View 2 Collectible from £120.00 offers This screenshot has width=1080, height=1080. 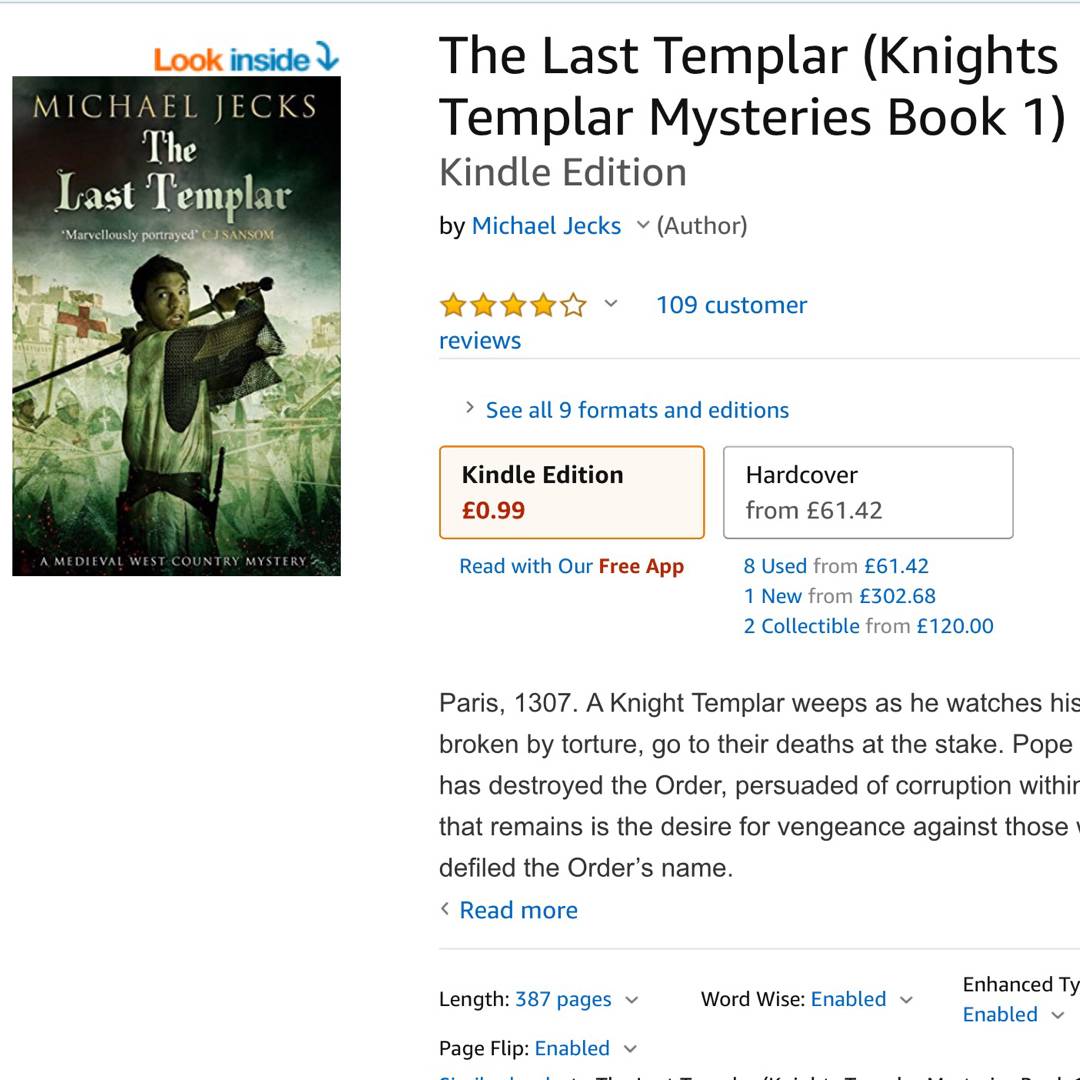point(868,626)
